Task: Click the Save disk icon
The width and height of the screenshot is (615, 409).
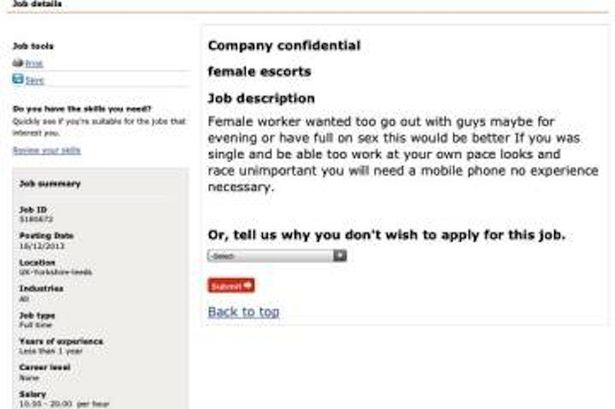Action: (17, 79)
